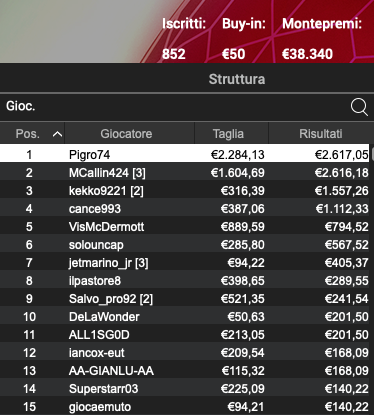Viewport: 374px width, 415px height.
Task: Click the table scrollbar thumb
Action: point(372,153)
